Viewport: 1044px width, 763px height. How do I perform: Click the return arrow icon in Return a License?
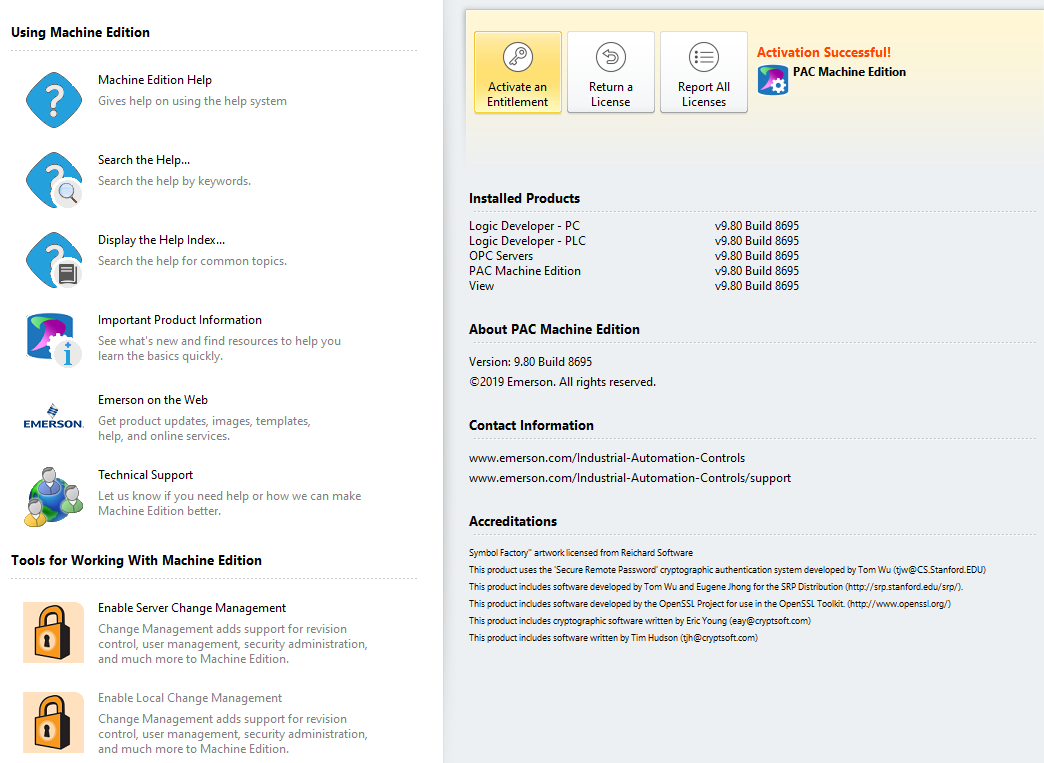point(611,57)
